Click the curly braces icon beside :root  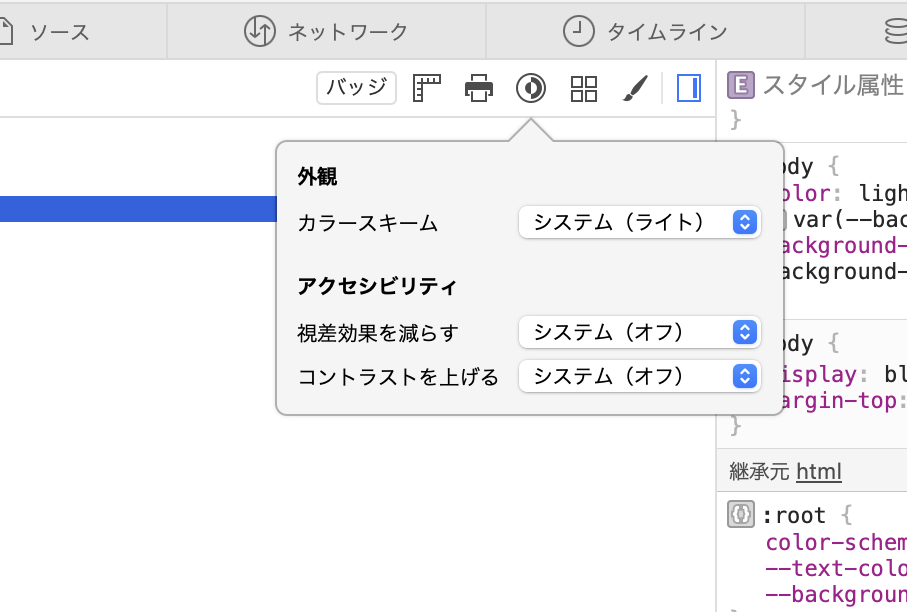(739, 515)
